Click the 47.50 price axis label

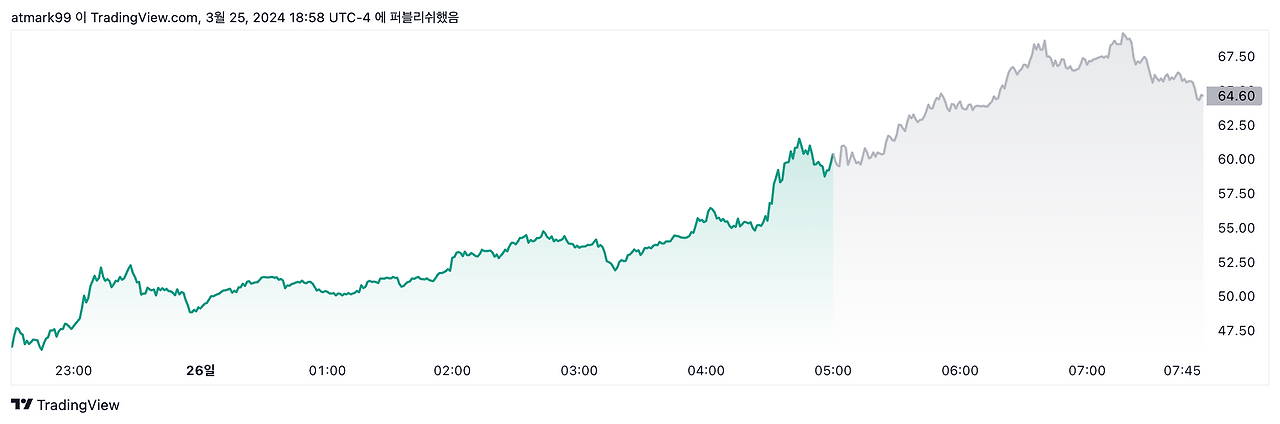pyautogui.click(x=1236, y=331)
